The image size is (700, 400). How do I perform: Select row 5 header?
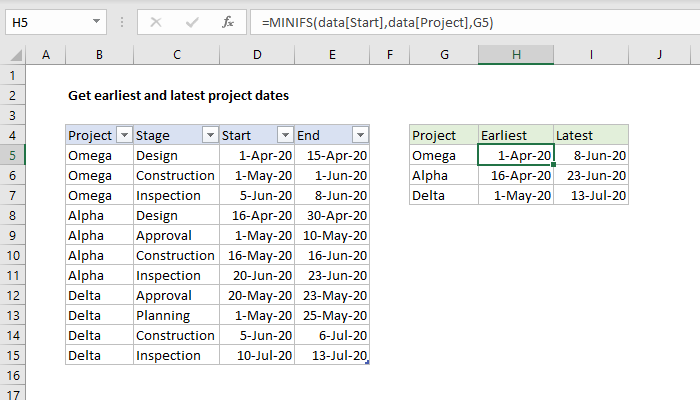(13, 155)
